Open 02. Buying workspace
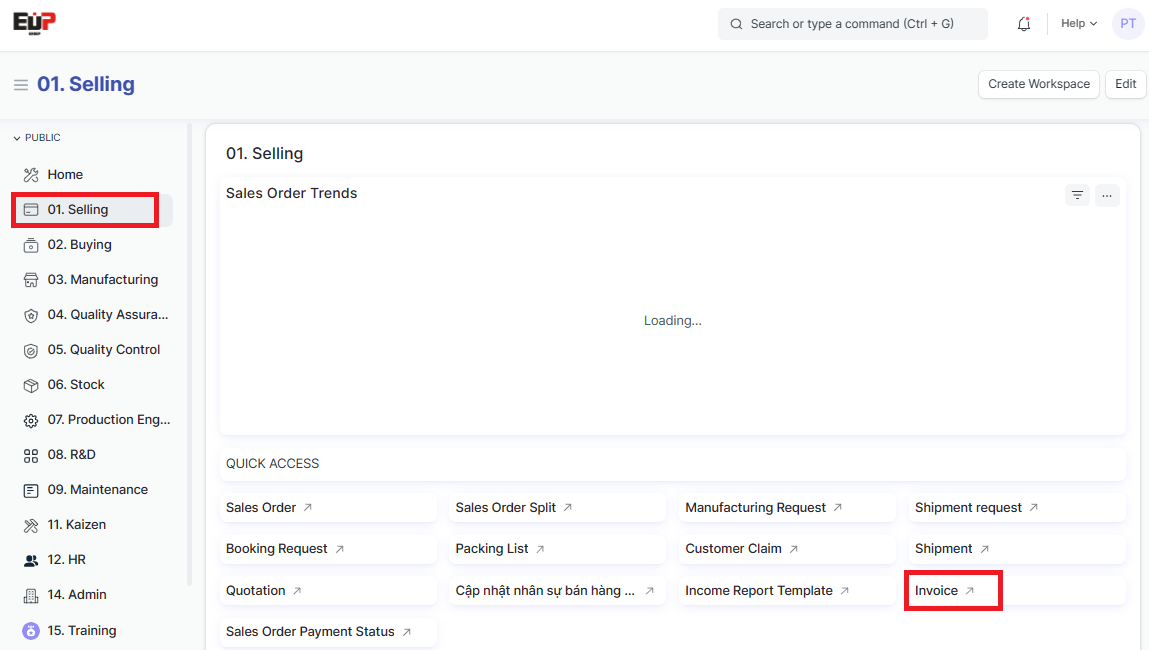The image size is (1149, 650). click(x=79, y=245)
